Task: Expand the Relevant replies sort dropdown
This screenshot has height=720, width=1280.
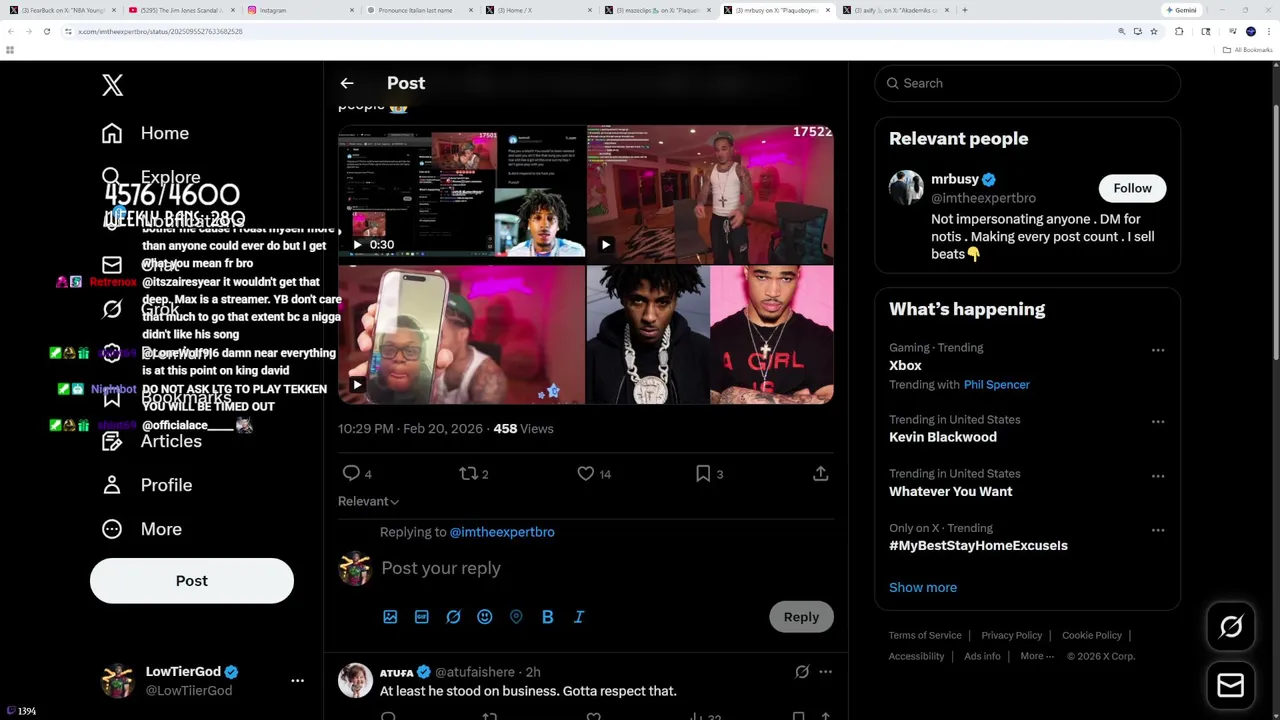Action: coord(368,501)
